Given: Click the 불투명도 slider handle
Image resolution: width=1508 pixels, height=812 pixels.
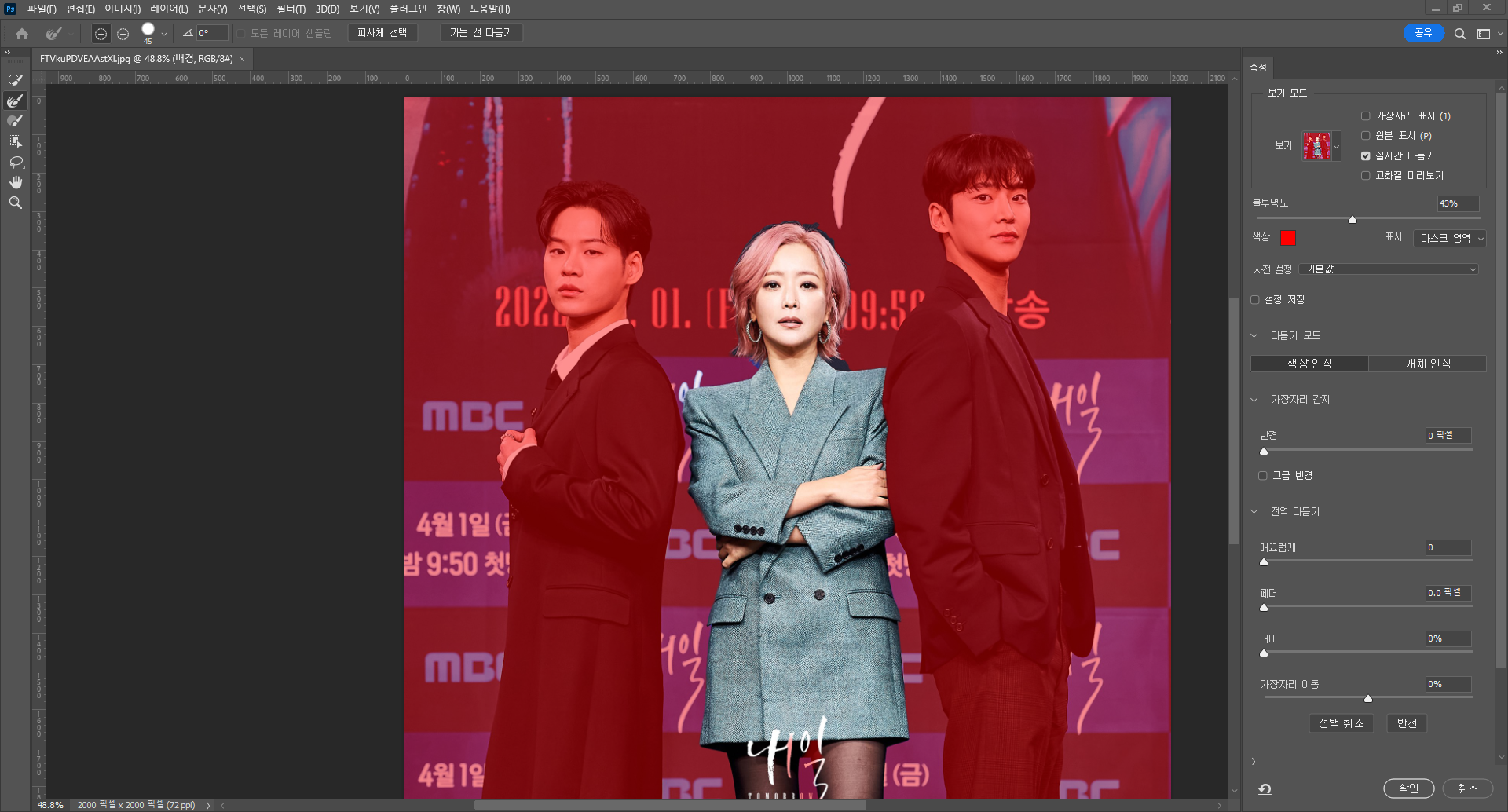Looking at the screenshot, I should (x=1352, y=220).
